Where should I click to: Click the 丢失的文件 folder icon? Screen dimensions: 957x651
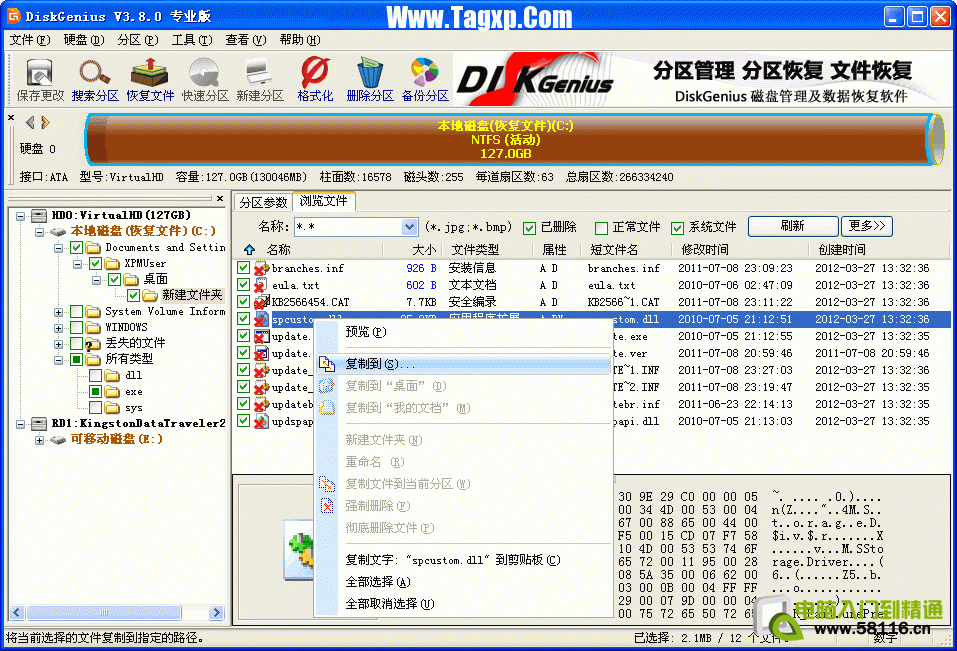[x=93, y=343]
